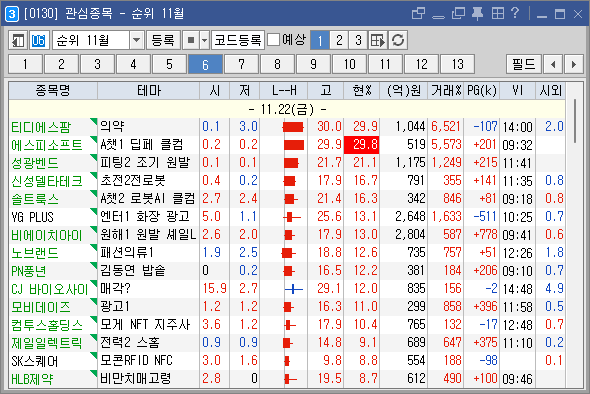The width and height of the screenshot is (590, 394).
Task: Click the panel toggle icon at toolbar left
Action: tap(18, 40)
